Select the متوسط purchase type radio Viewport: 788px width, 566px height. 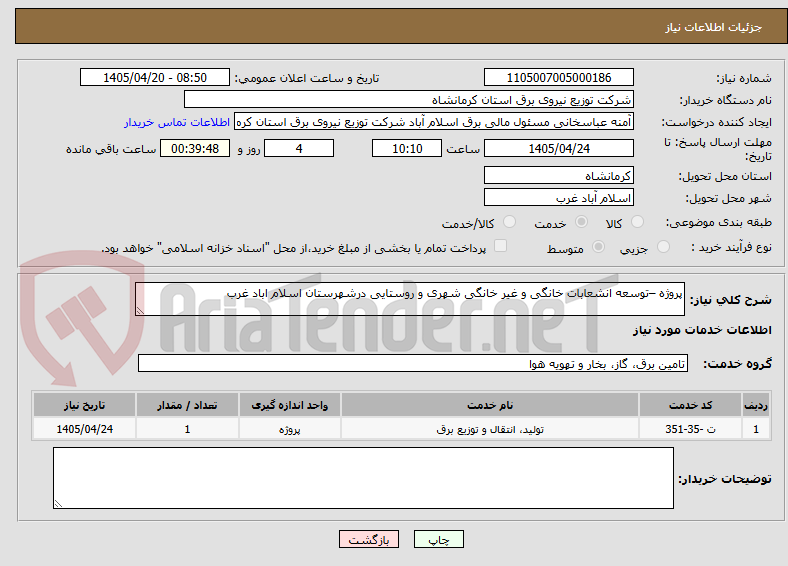[x=598, y=247]
